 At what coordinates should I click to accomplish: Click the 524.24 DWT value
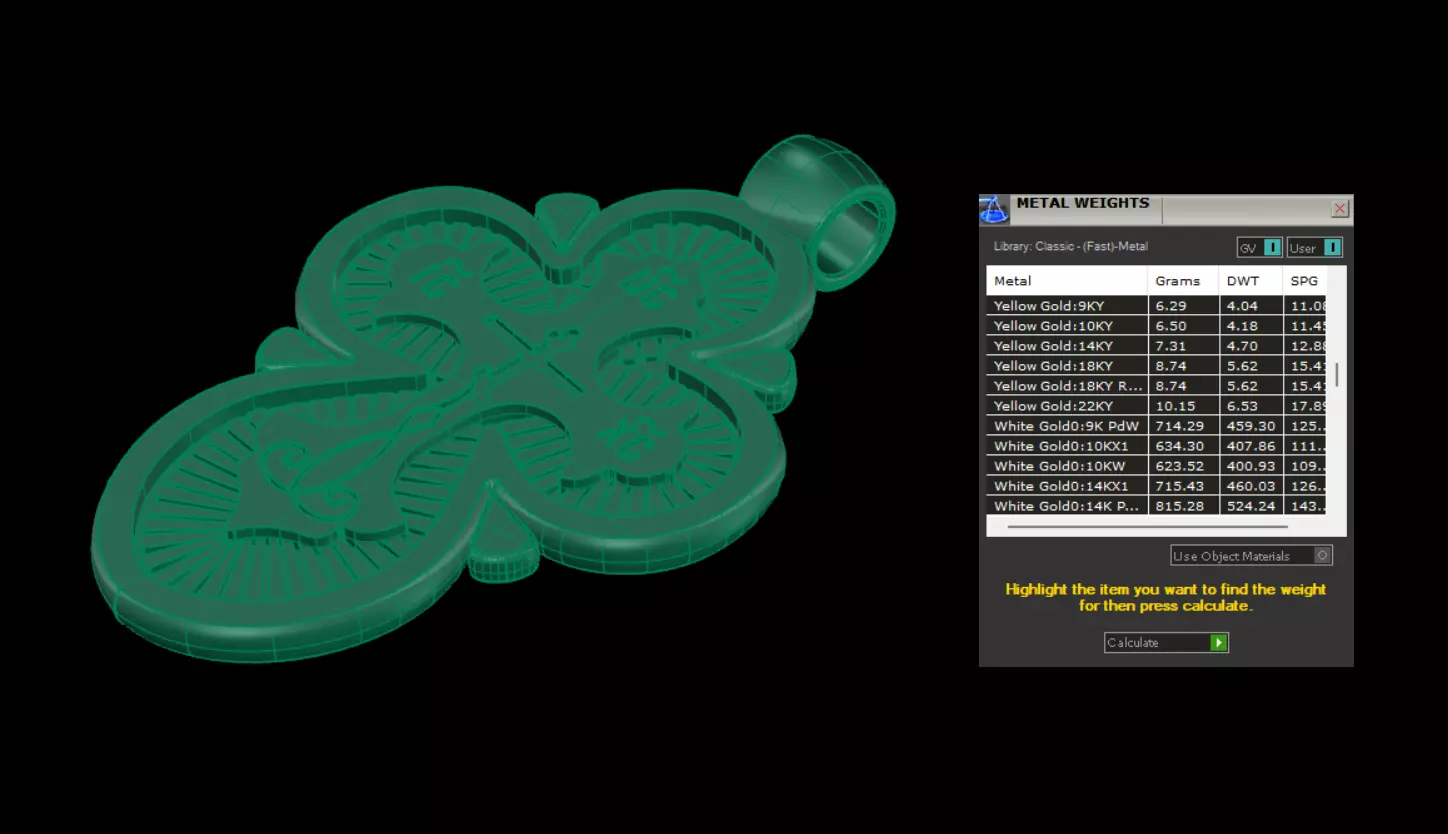pos(1251,506)
